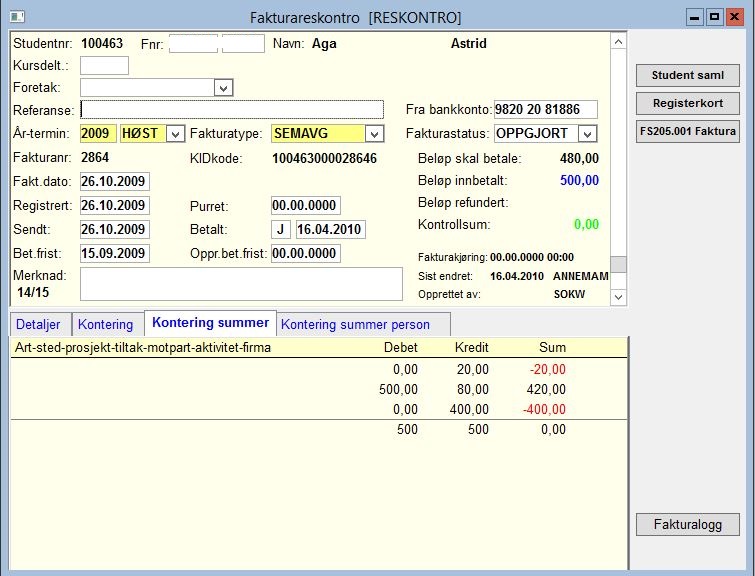Click the Kredit column header
Viewport: 755px width, 576px height.
(x=471, y=348)
